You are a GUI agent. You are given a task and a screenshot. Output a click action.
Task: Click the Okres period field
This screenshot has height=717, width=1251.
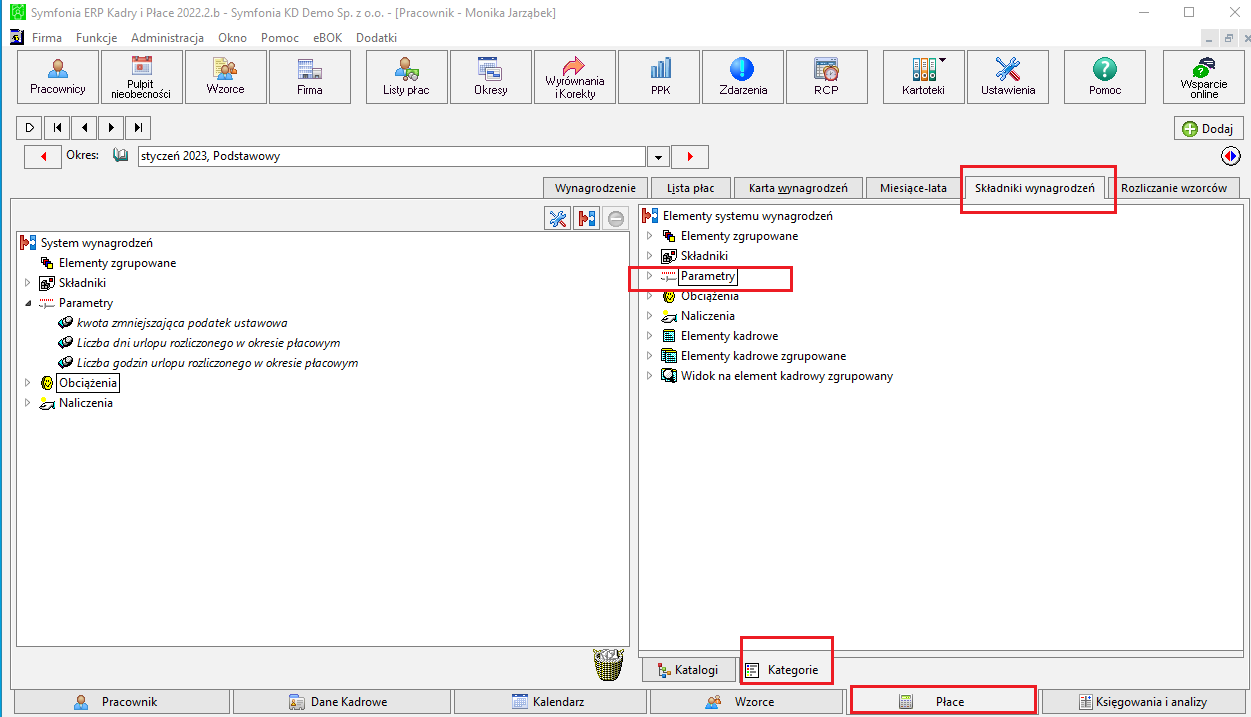pos(391,157)
